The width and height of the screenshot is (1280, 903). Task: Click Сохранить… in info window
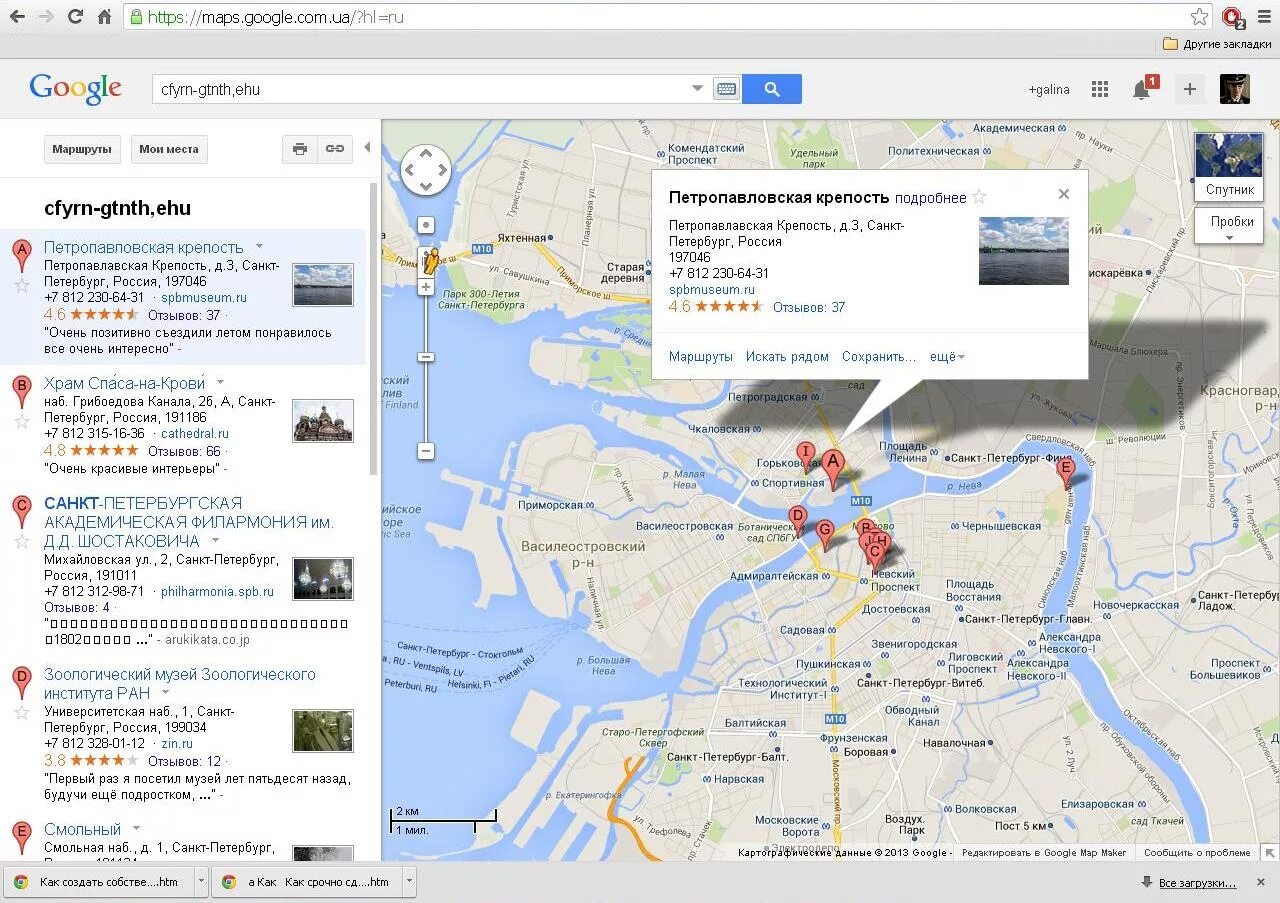(879, 356)
